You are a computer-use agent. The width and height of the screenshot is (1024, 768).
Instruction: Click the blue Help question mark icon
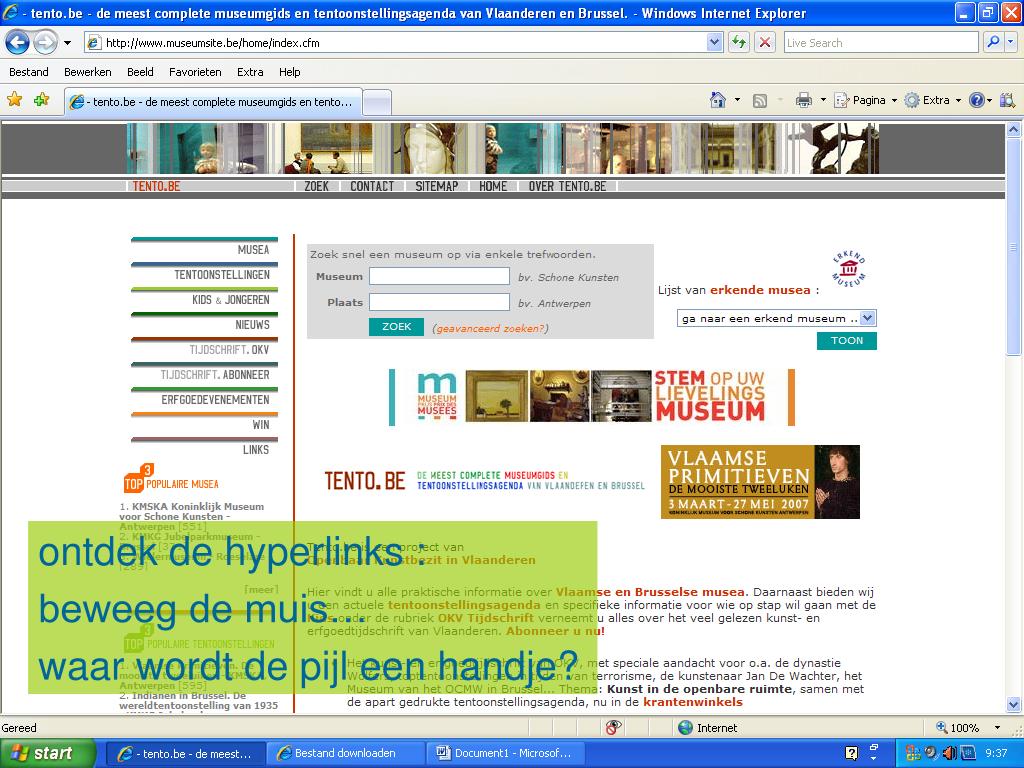[x=977, y=100]
